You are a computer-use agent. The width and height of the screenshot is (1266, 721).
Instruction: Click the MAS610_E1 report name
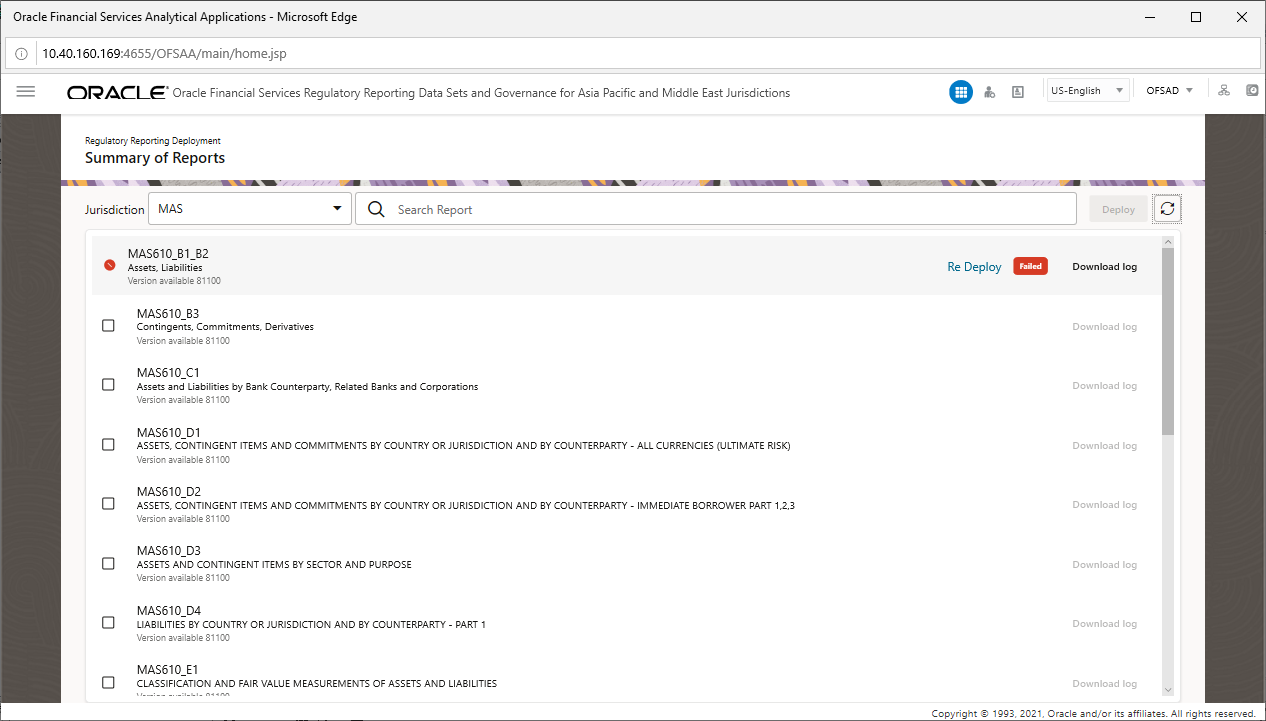[167, 670]
